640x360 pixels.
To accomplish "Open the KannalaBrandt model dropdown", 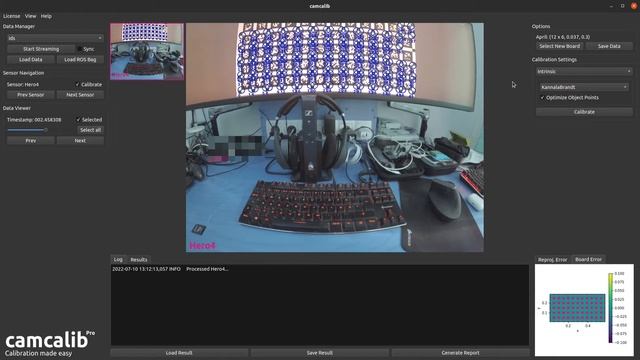I will click(x=584, y=87).
